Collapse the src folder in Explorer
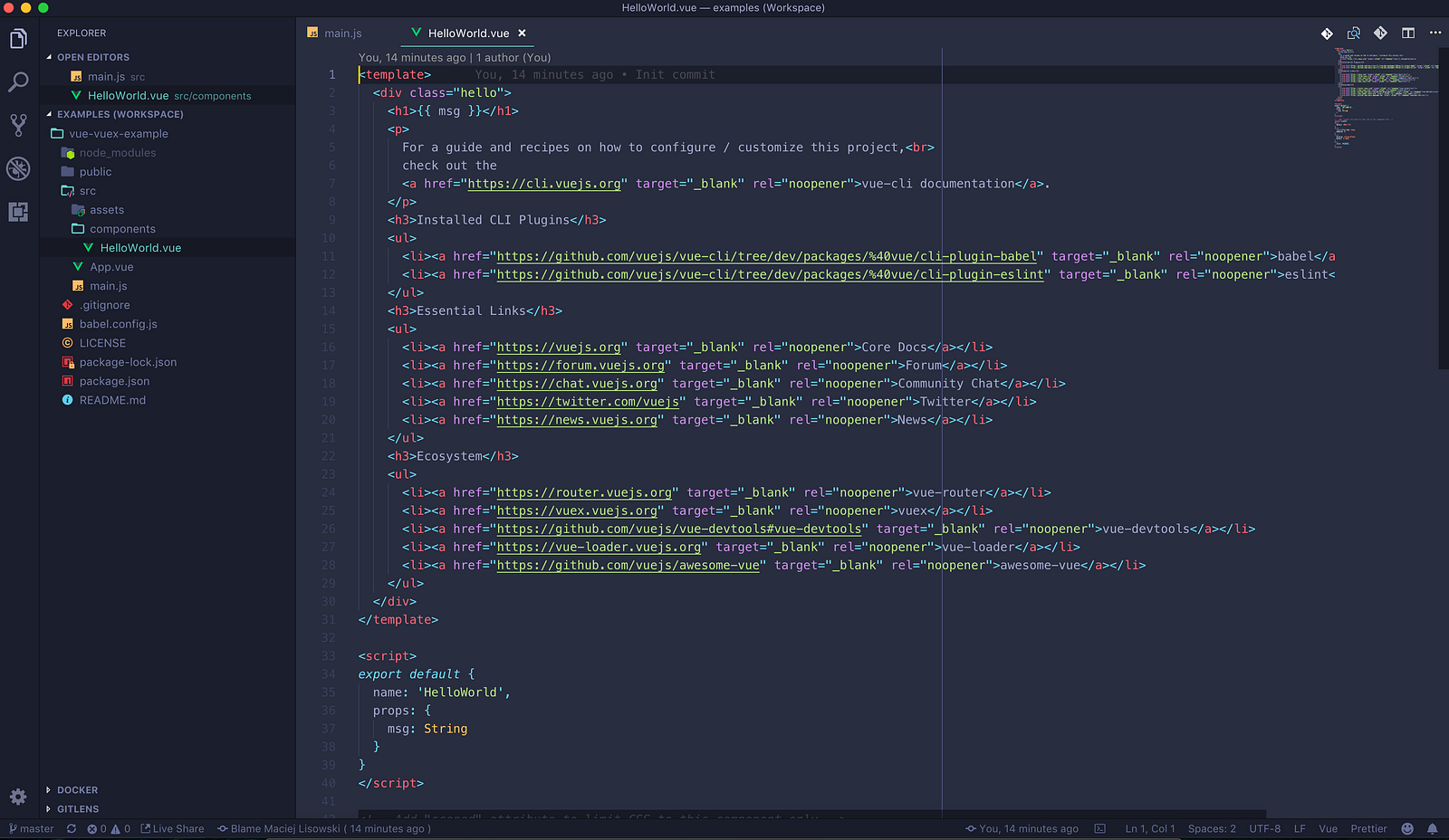Screen dimensions: 1449x840 [x=87, y=191]
